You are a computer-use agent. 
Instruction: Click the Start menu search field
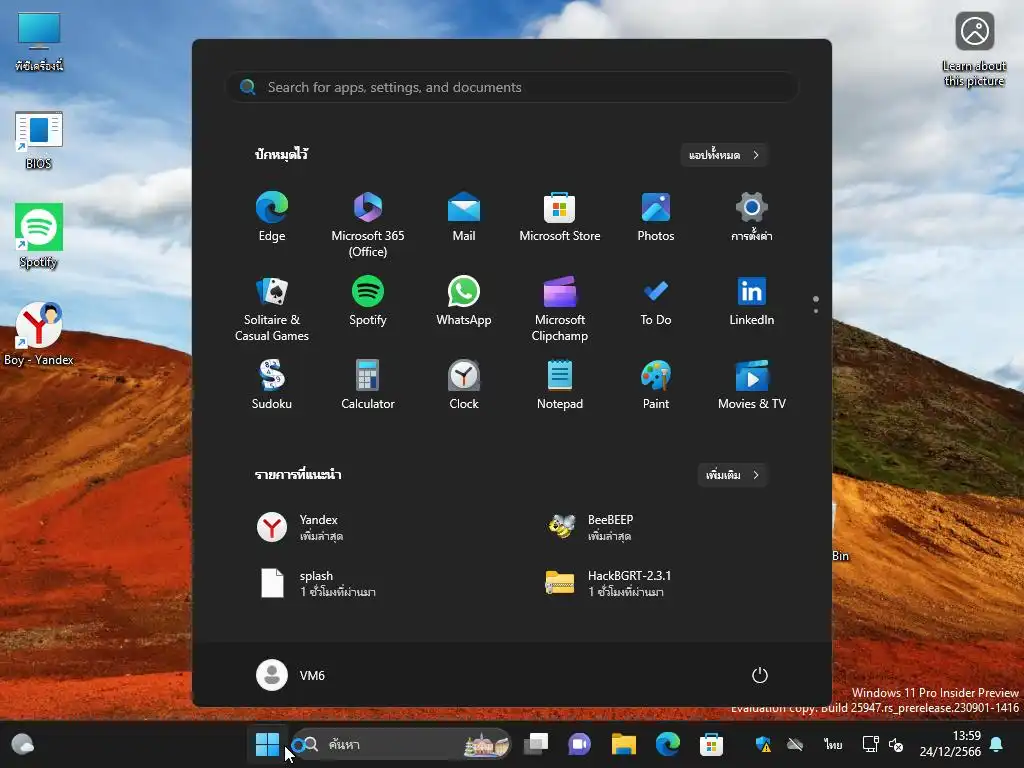(512, 87)
